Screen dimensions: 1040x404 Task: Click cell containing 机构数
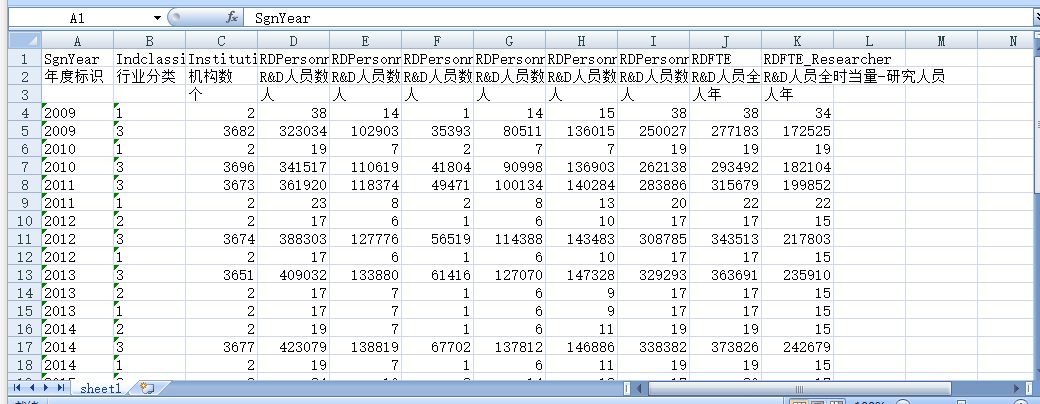(x=222, y=77)
